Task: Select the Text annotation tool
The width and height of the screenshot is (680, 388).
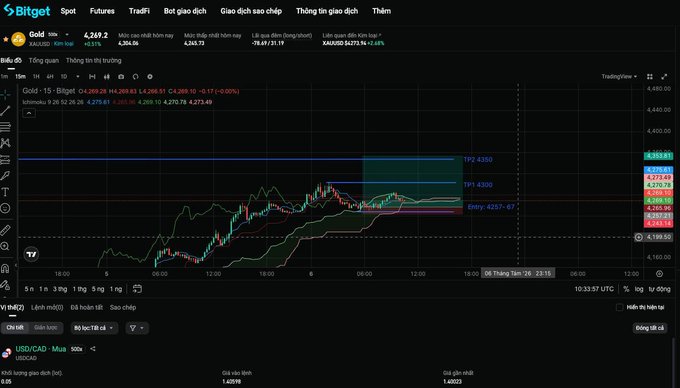Action: (x=5, y=192)
